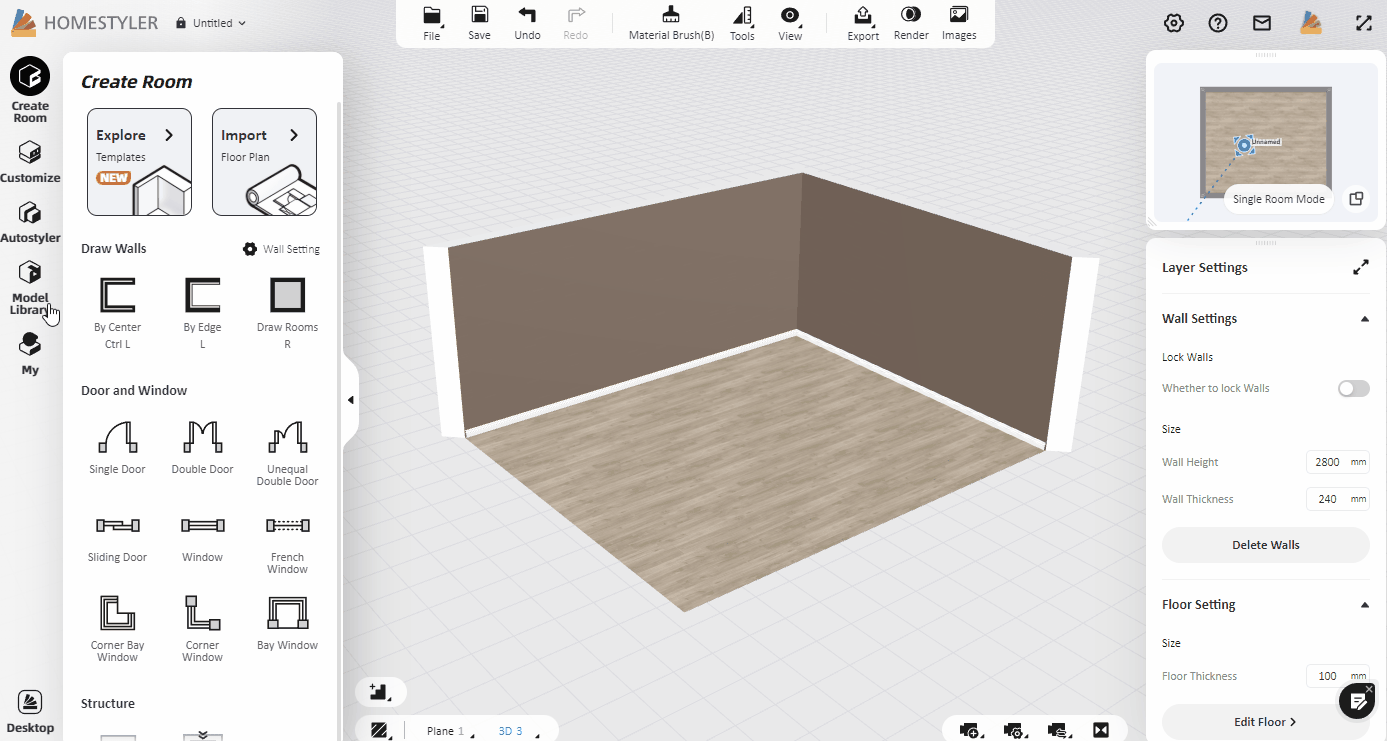Click the Delete Walls button
1387x741 pixels.
point(1265,545)
